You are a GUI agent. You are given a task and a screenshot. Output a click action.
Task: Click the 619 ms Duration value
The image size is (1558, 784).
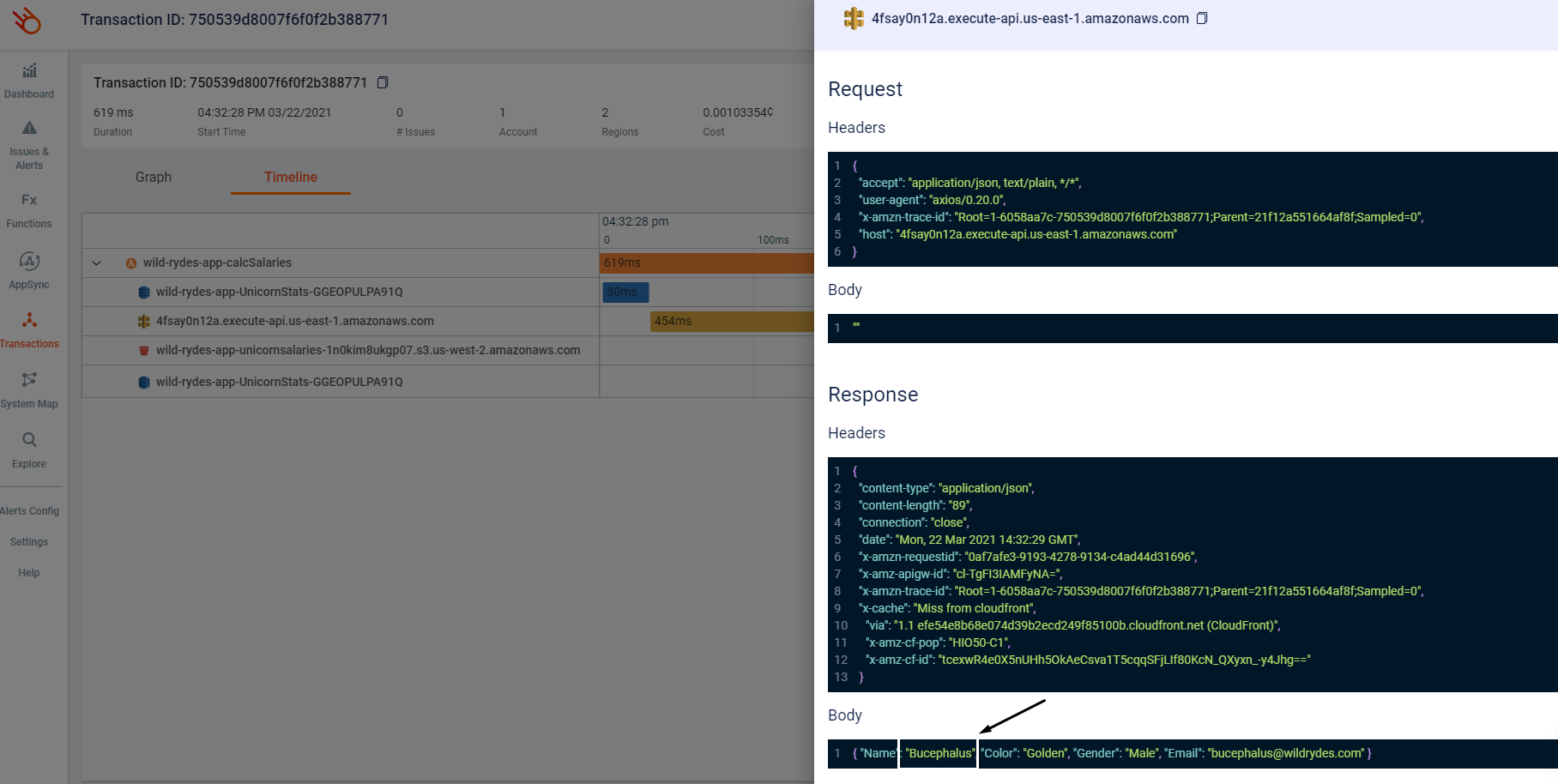[x=113, y=112]
